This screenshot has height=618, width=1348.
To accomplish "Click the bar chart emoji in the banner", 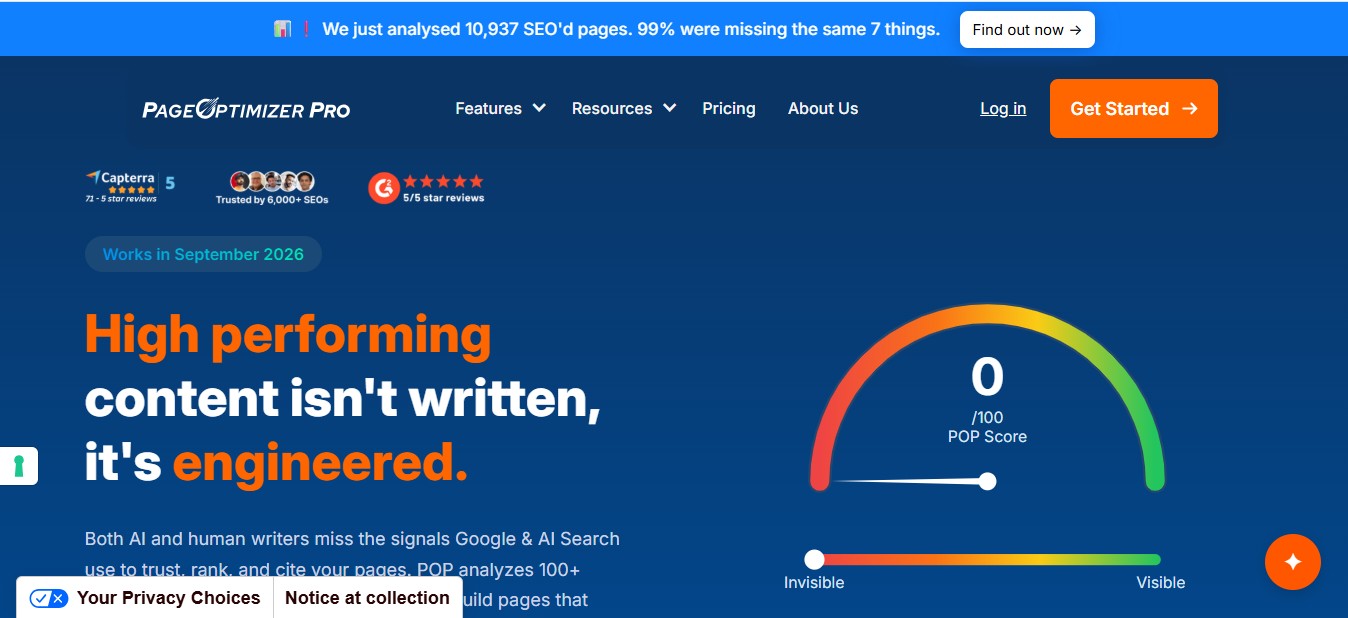I will coord(282,29).
